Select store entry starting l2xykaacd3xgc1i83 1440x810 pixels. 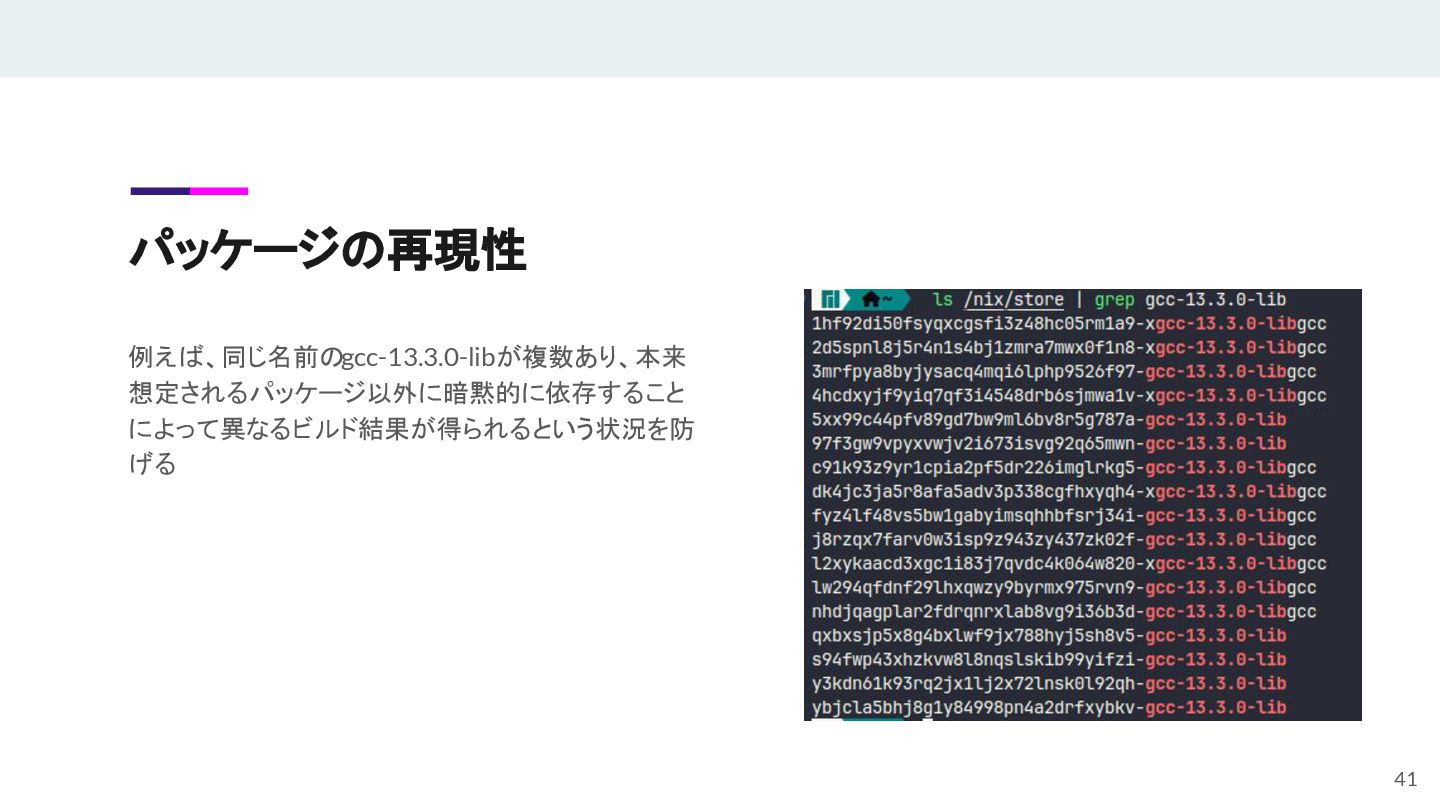click(1069, 564)
